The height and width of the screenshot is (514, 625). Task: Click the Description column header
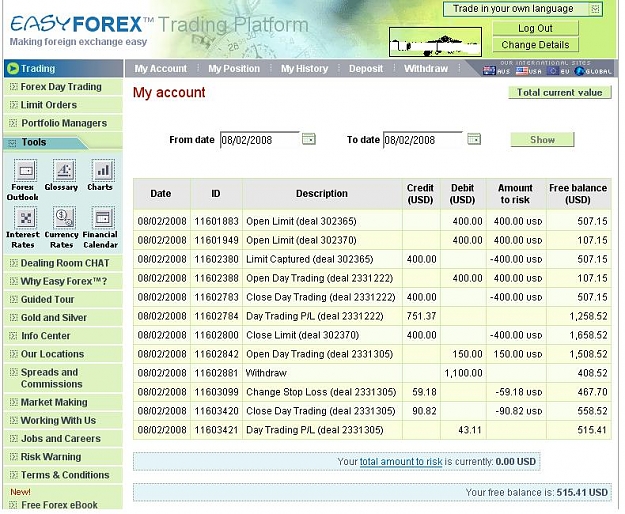coord(322,194)
